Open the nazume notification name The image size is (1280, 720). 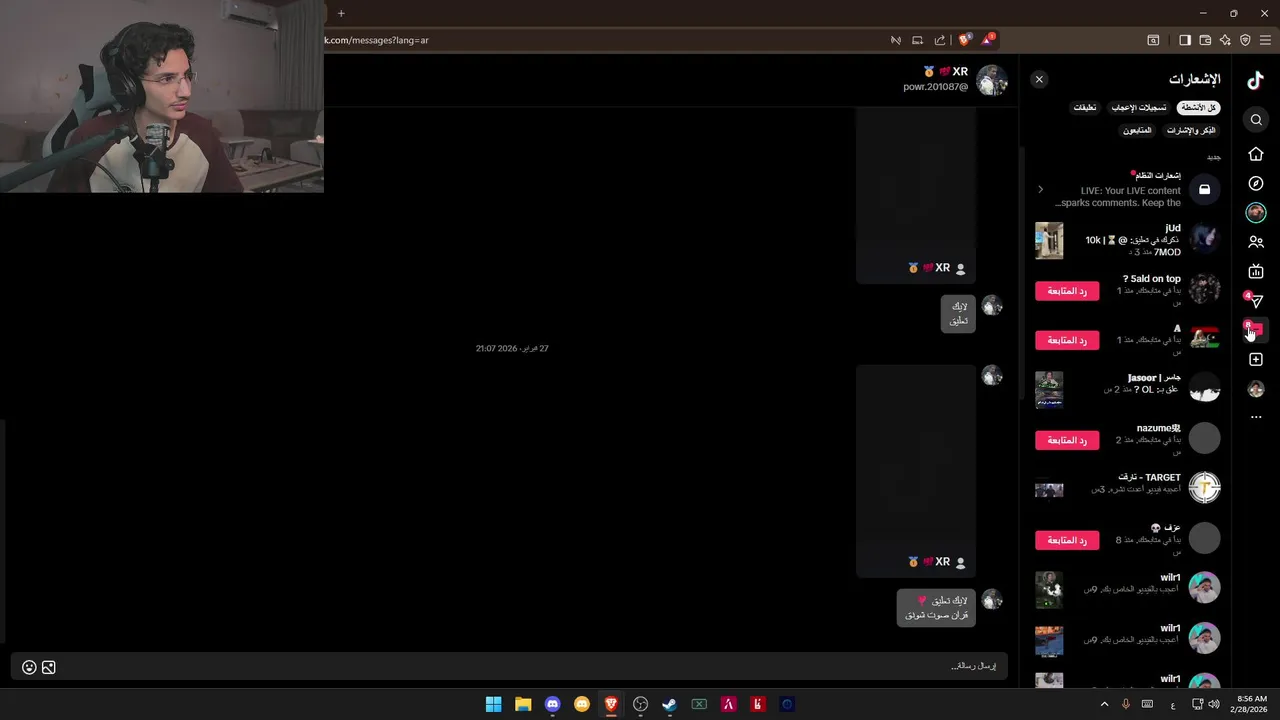tap(1159, 428)
